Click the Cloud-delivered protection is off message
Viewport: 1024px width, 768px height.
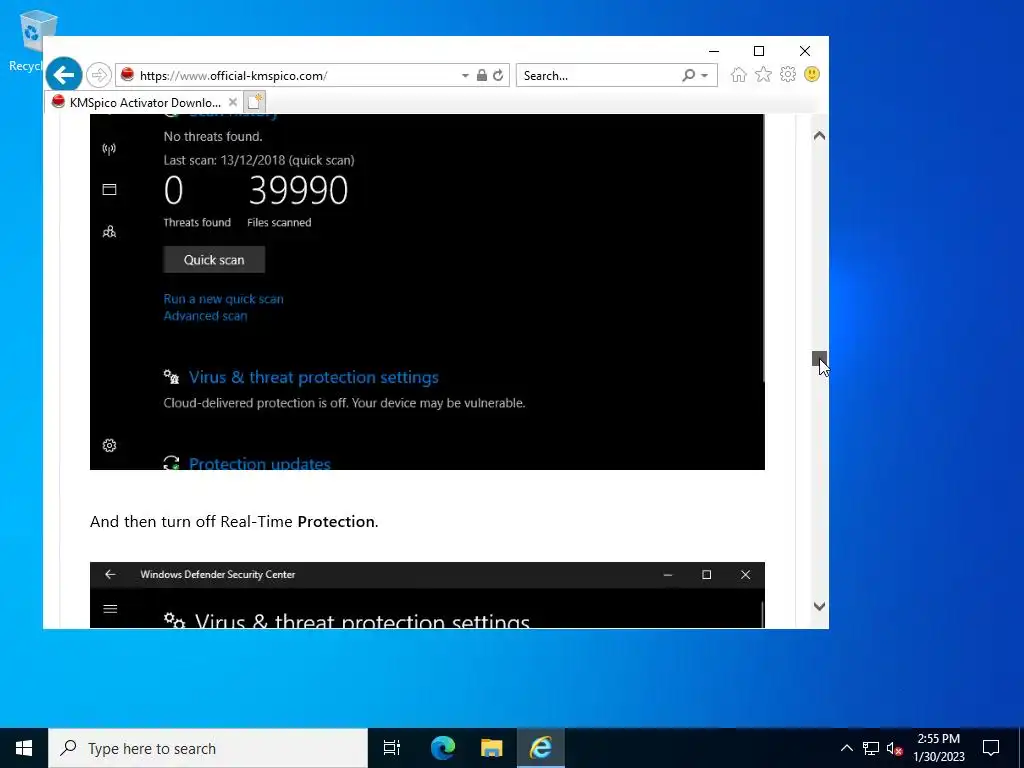(x=344, y=403)
